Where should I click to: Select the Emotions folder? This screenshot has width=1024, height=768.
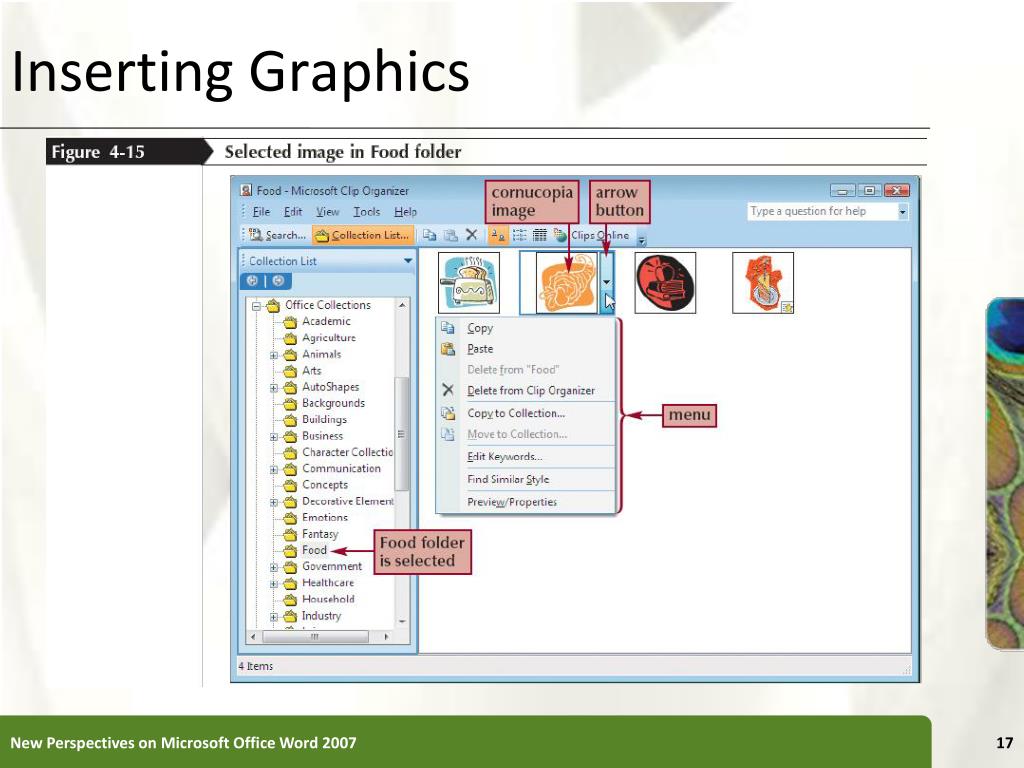click(x=316, y=517)
